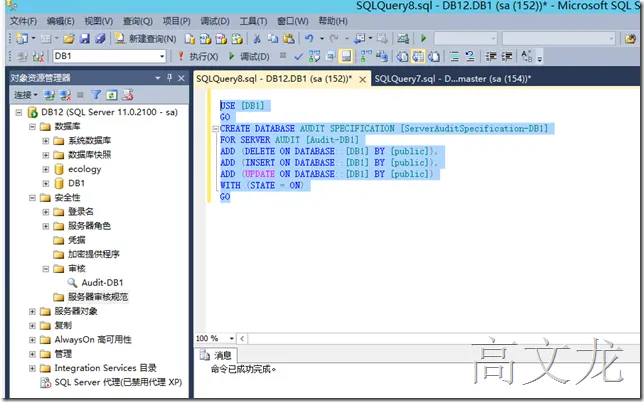Image resolution: width=644 pixels, height=402 pixels.
Task: Toggle the Results to Grid button
Action: tap(418, 56)
